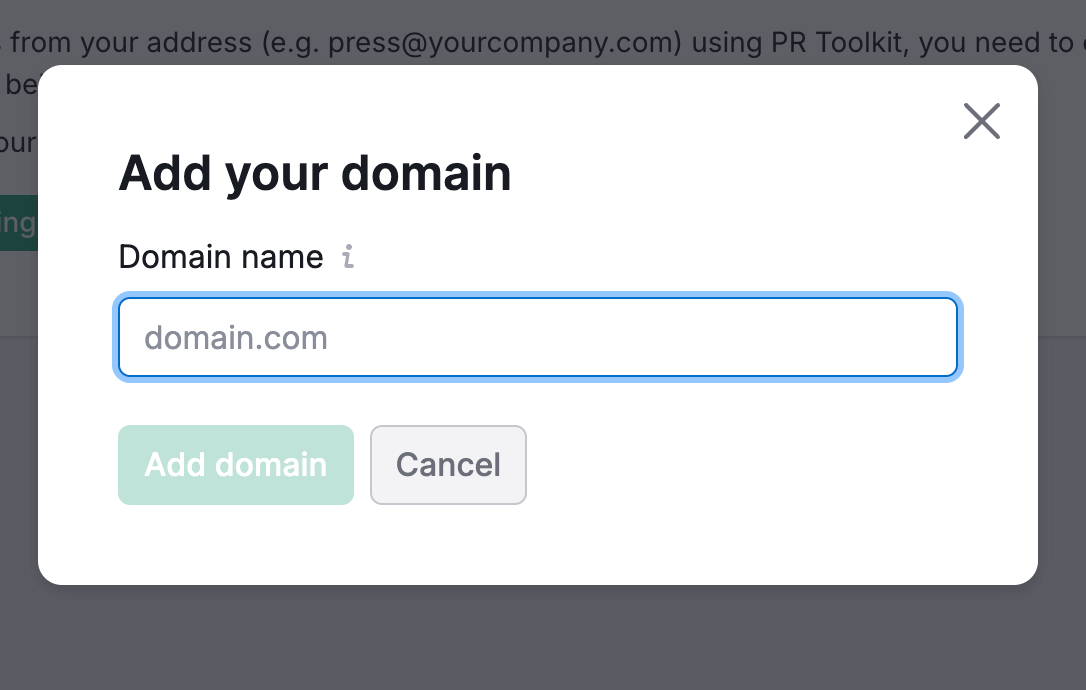Click the Cancel button

click(448, 464)
